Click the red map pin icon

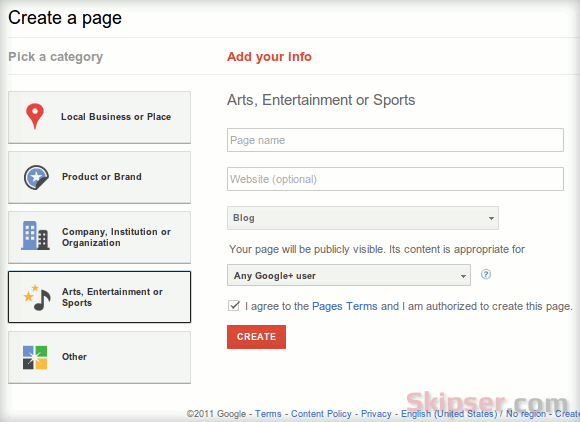coord(35,117)
